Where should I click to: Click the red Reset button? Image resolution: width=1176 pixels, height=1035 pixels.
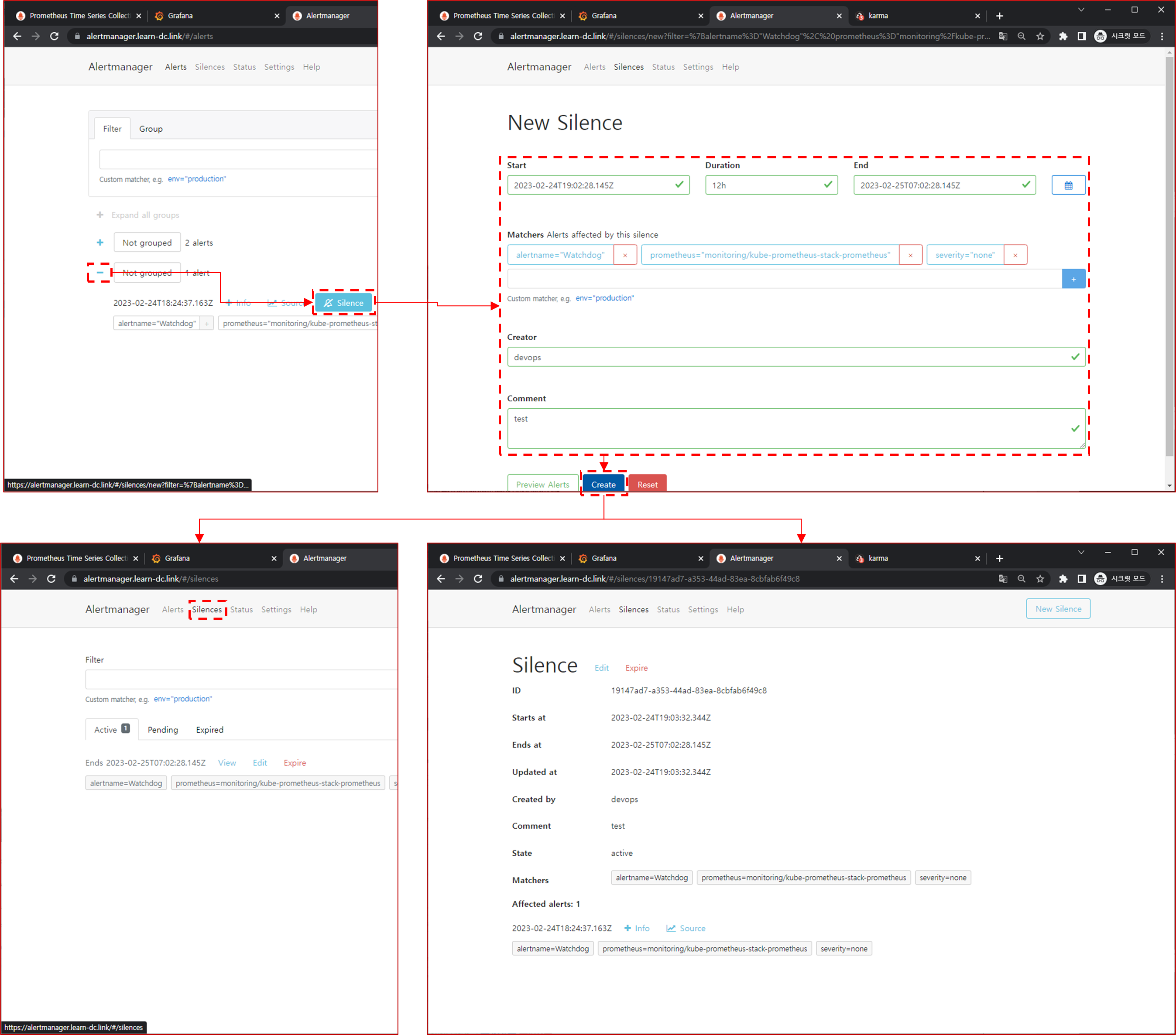[x=647, y=484]
